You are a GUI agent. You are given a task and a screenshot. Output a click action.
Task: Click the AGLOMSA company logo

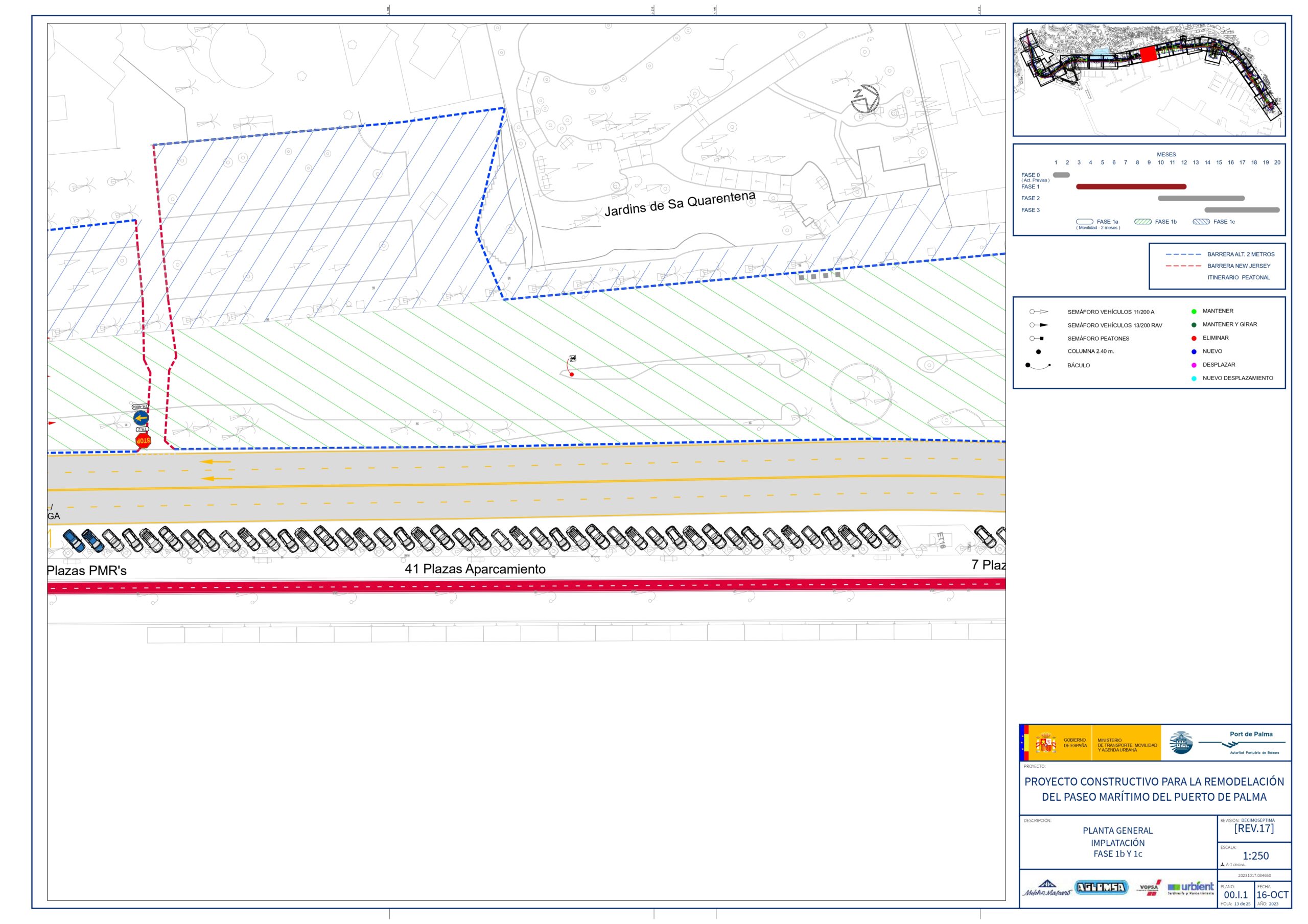(1101, 887)
